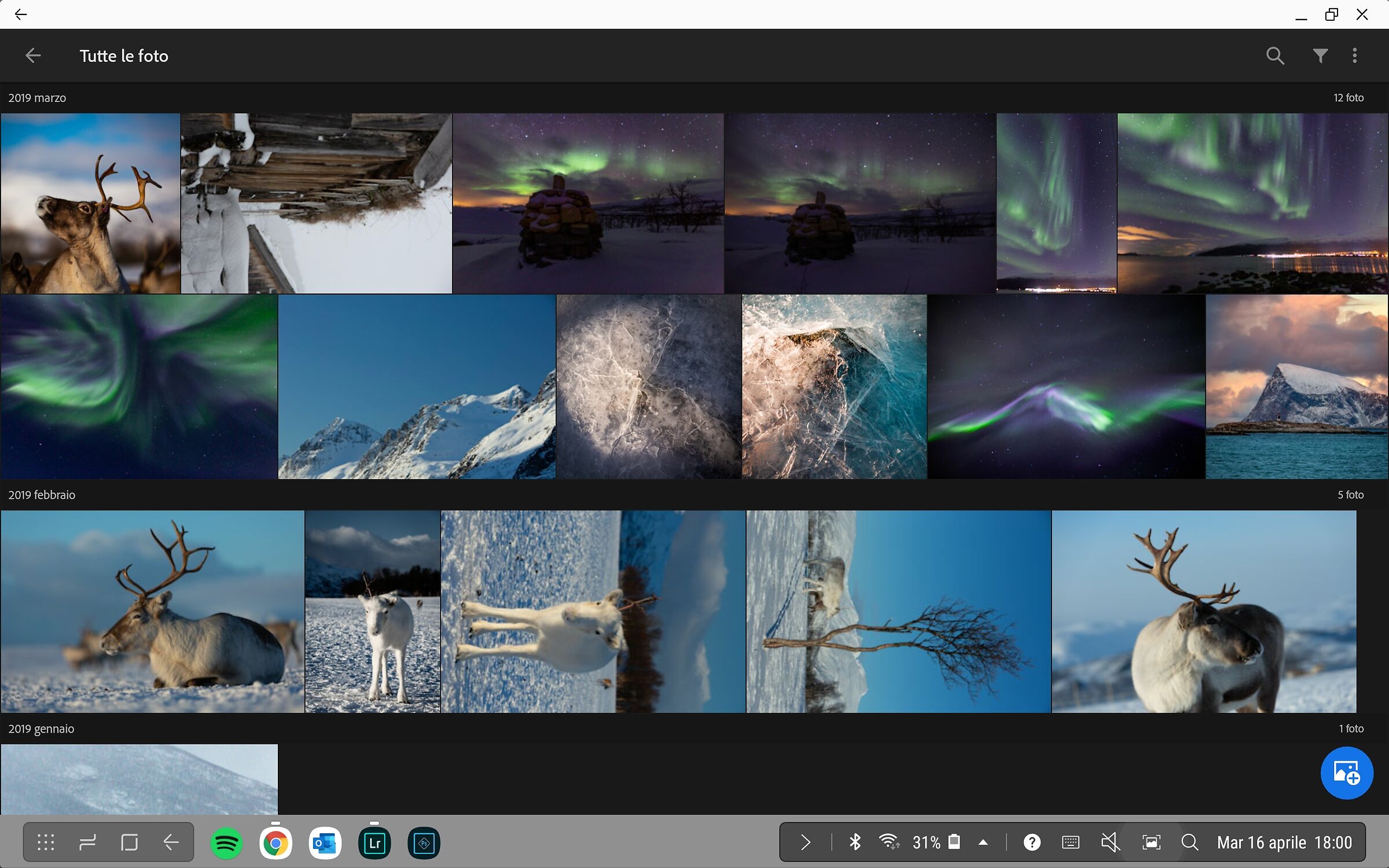The width and height of the screenshot is (1389, 868).
Task: Click the 2019 marzo month label
Action: (x=37, y=98)
